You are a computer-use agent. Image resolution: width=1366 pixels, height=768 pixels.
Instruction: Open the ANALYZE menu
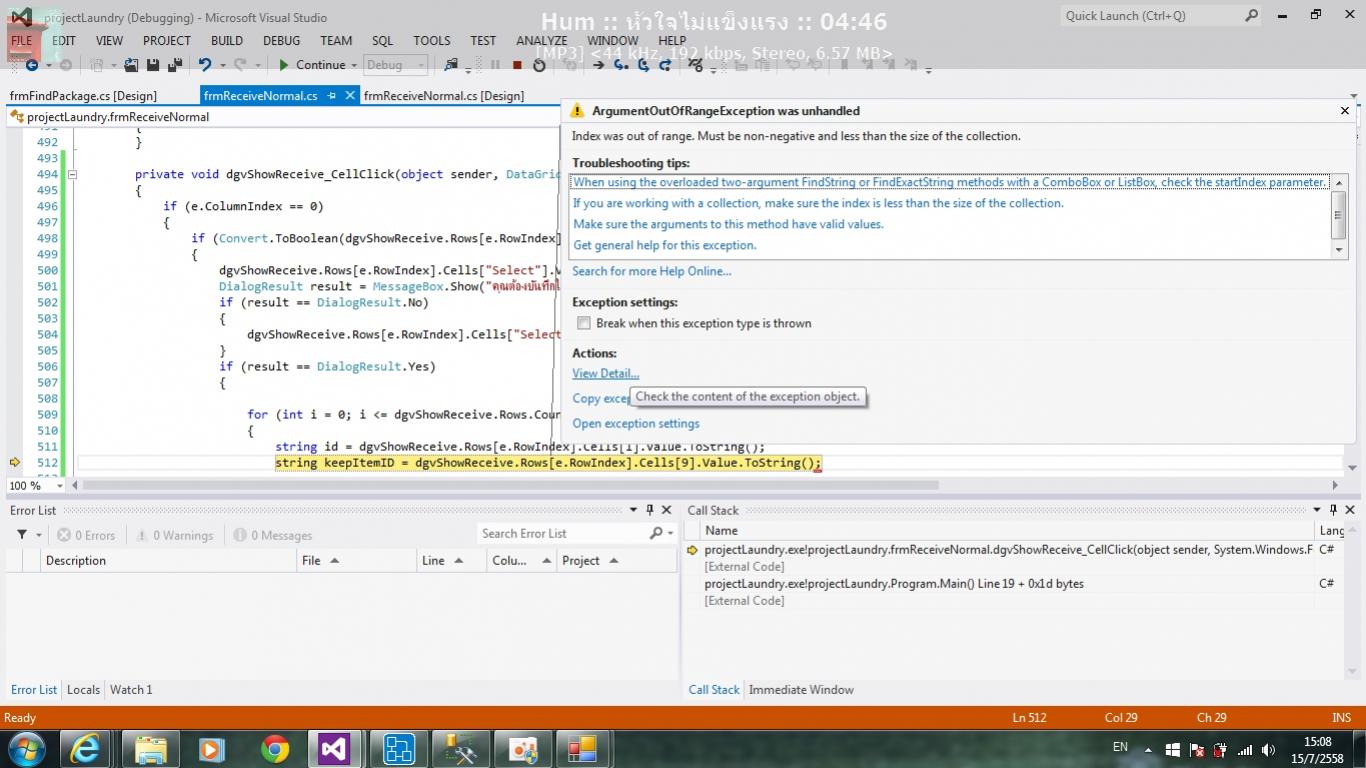(x=541, y=41)
